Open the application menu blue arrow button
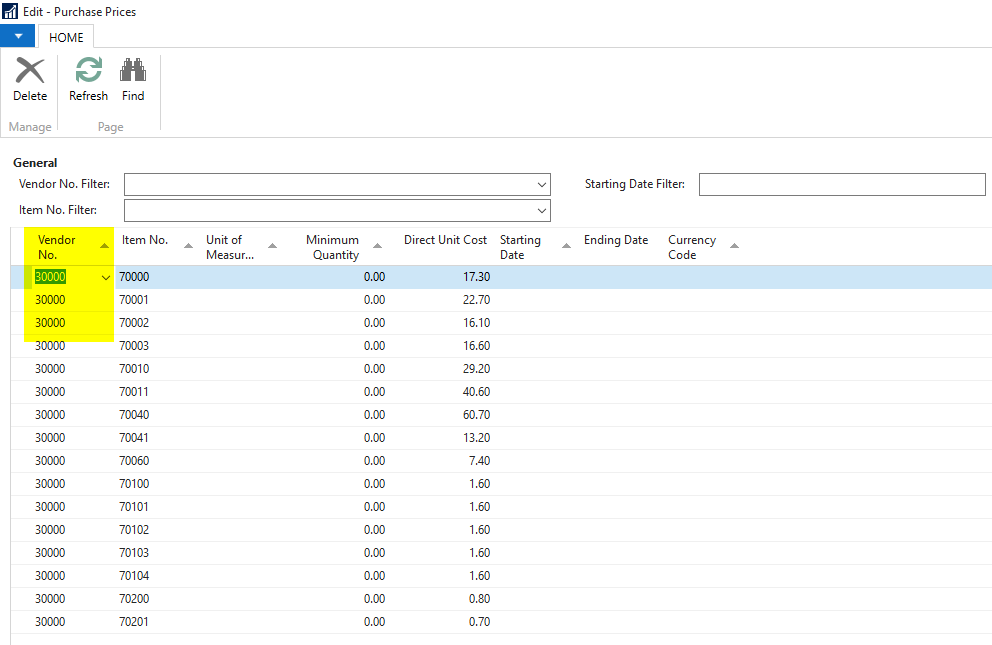The image size is (992, 645). (x=19, y=34)
